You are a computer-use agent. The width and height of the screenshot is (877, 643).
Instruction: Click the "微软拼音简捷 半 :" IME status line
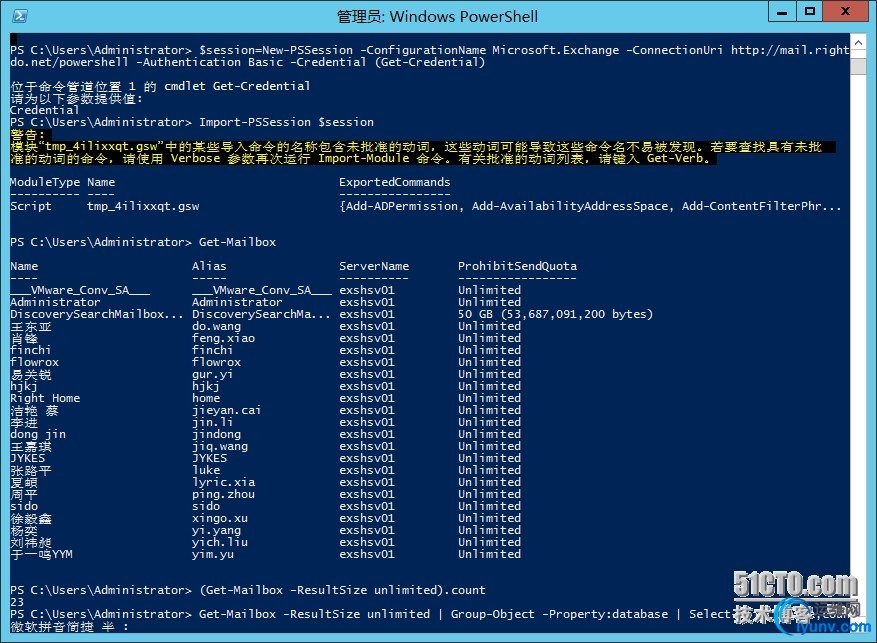[69, 627]
